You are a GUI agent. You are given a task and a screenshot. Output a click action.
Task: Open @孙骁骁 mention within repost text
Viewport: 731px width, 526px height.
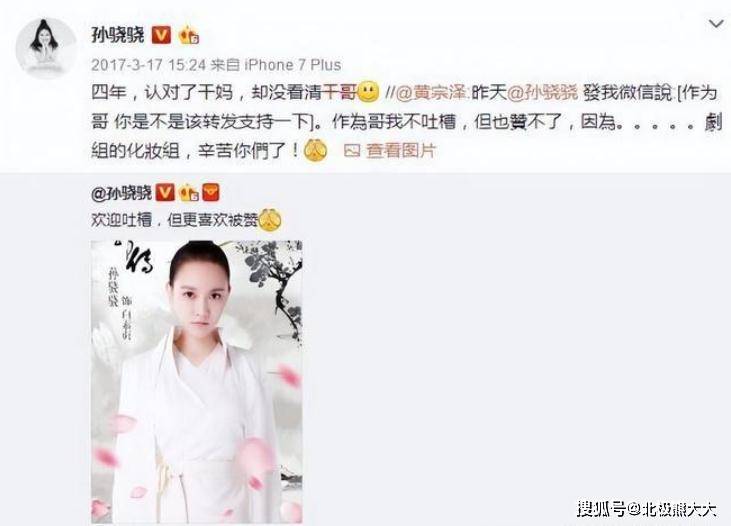point(542,93)
